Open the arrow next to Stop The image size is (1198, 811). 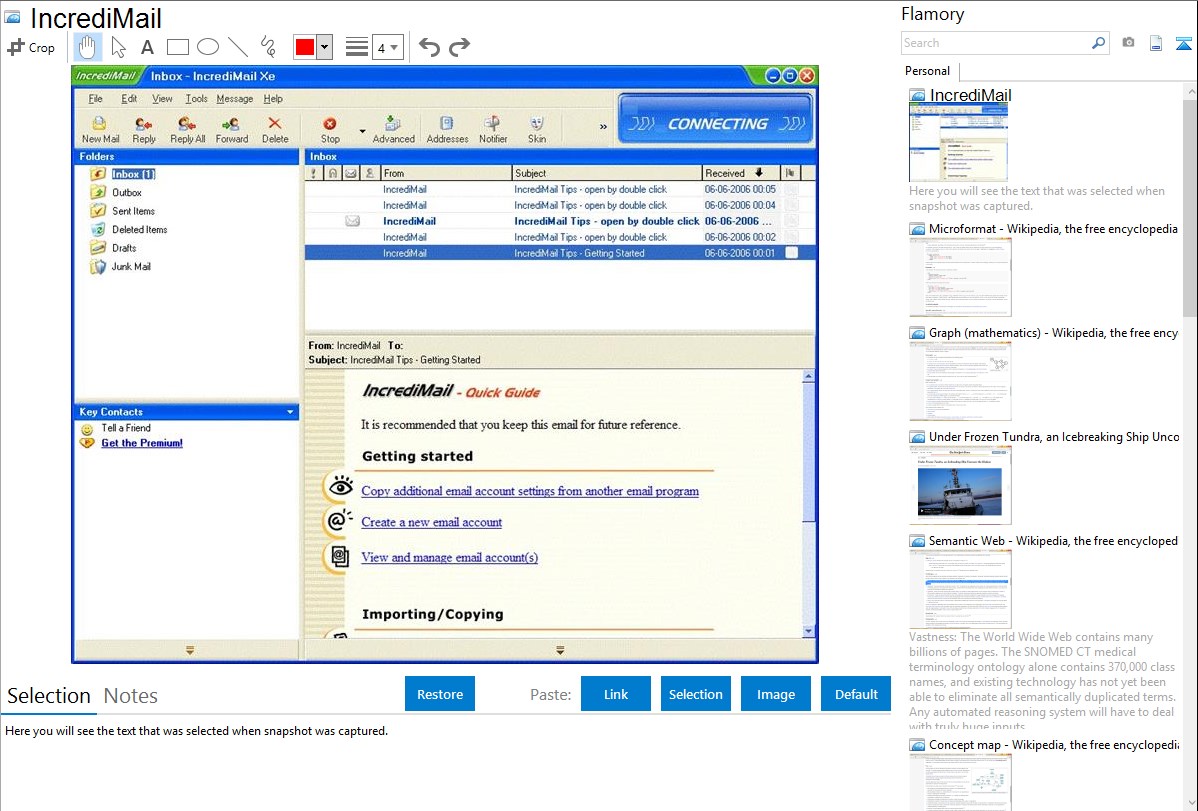pos(362,131)
